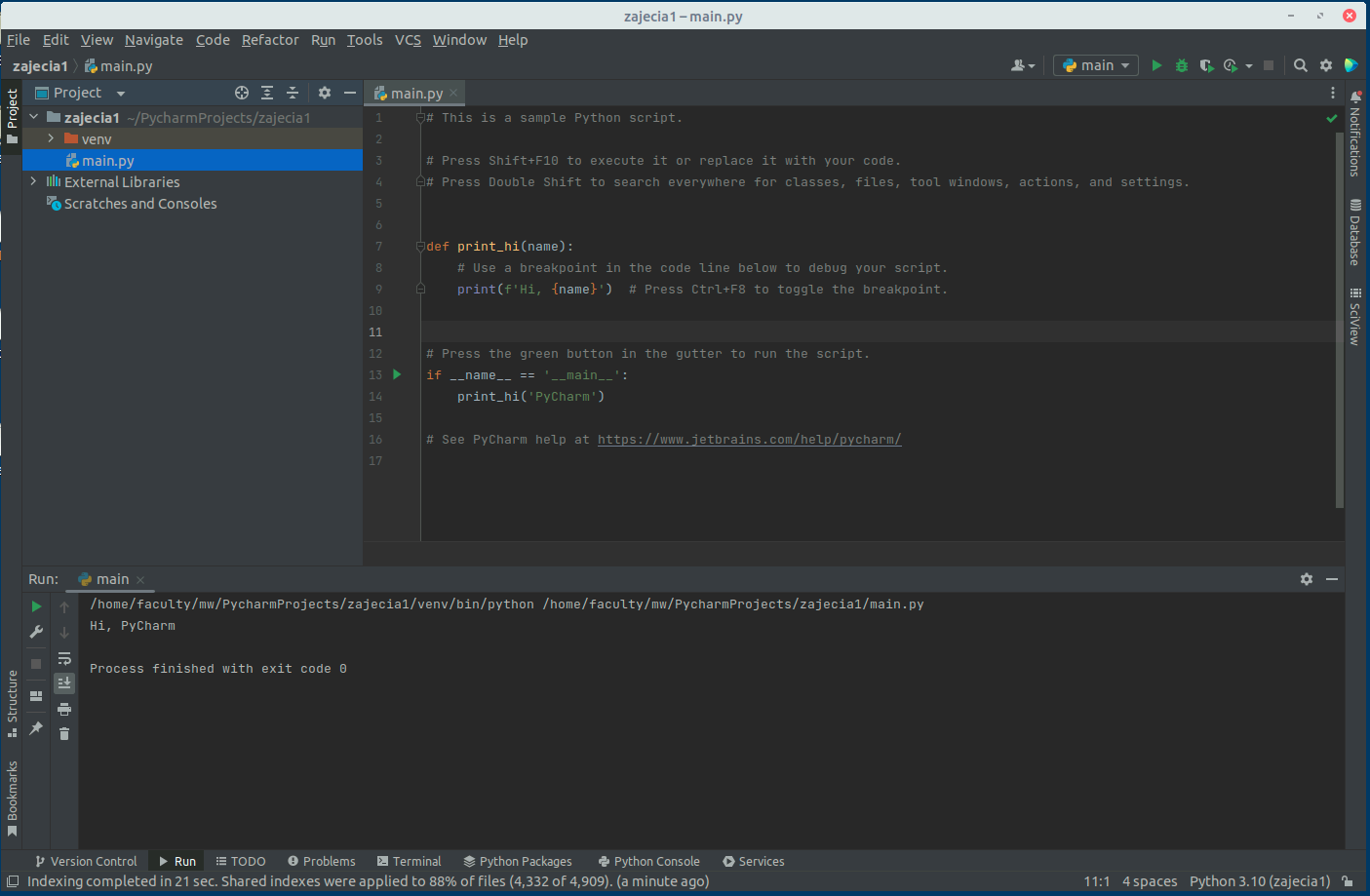Click the green gutter run arrow on line 13

(x=397, y=374)
